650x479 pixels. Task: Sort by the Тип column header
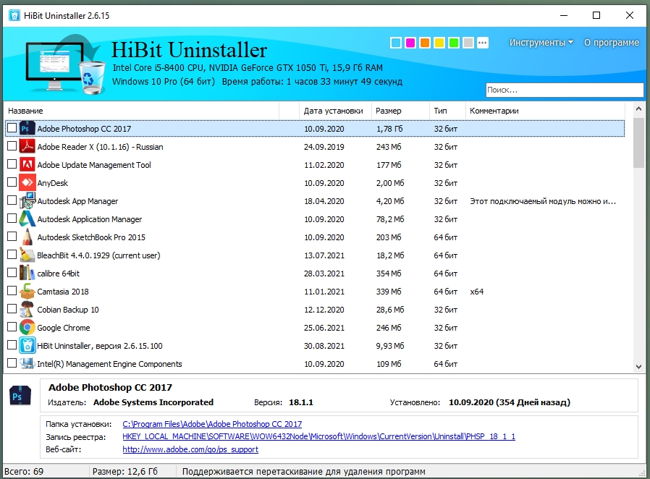click(447, 111)
